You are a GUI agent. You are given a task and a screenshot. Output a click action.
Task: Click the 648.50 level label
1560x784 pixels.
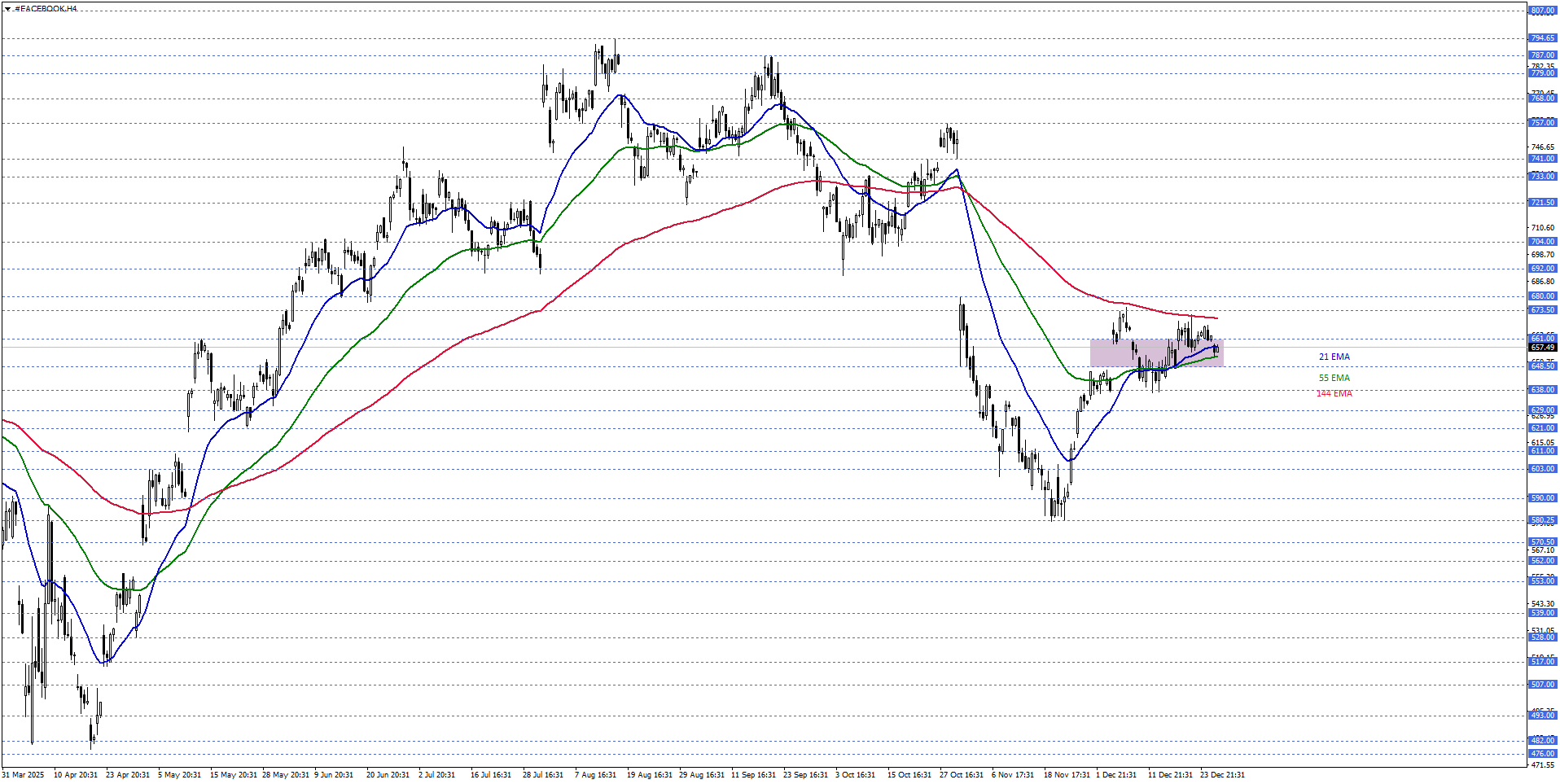[x=1542, y=366]
